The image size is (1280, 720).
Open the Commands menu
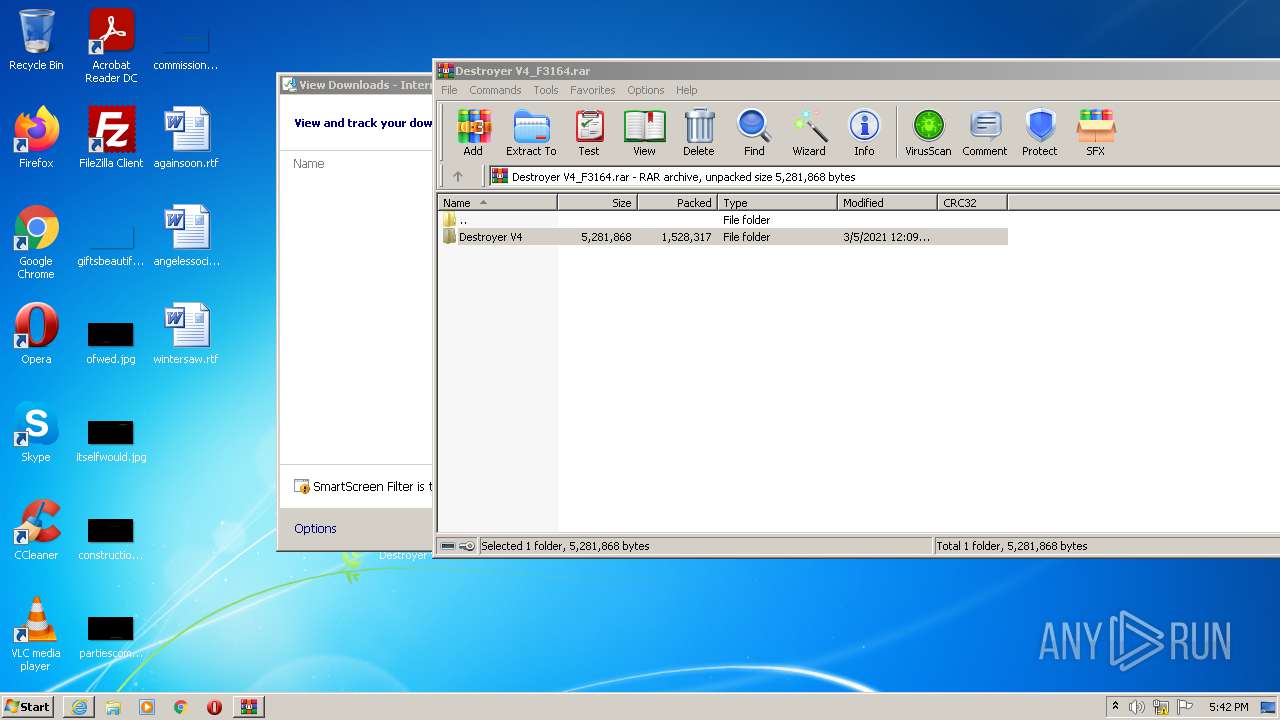coord(495,90)
